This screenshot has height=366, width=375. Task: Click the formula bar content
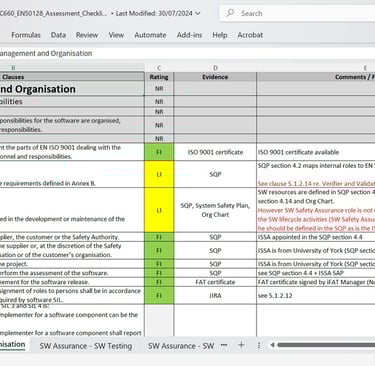[x=187, y=53]
